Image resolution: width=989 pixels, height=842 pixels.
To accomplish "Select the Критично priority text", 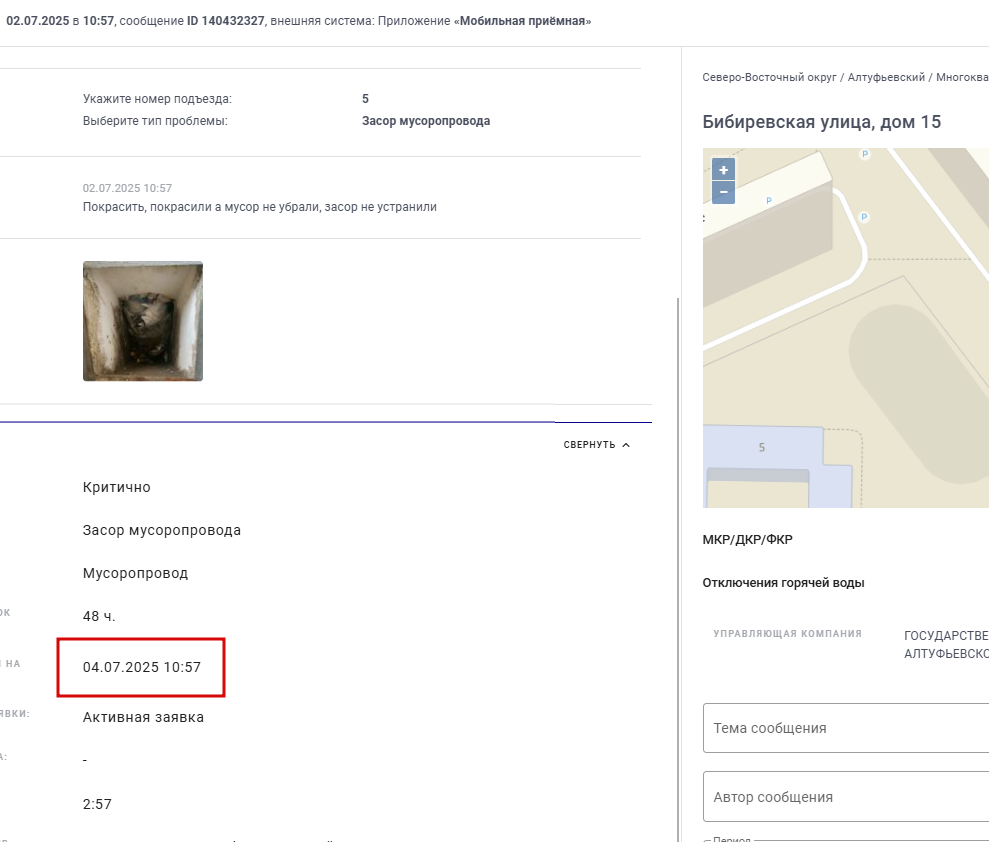I will tap(117, 487).
